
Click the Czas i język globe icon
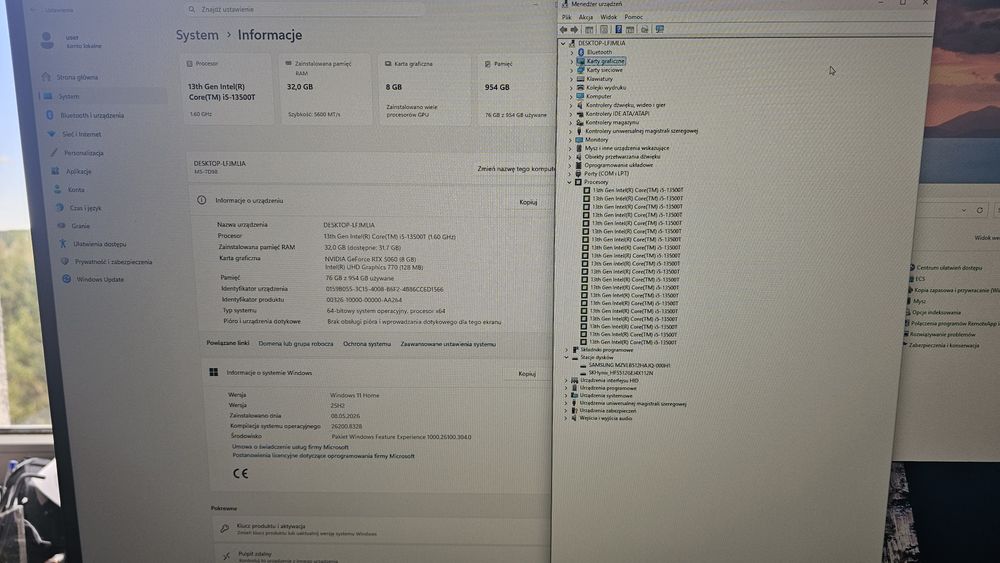59,207
